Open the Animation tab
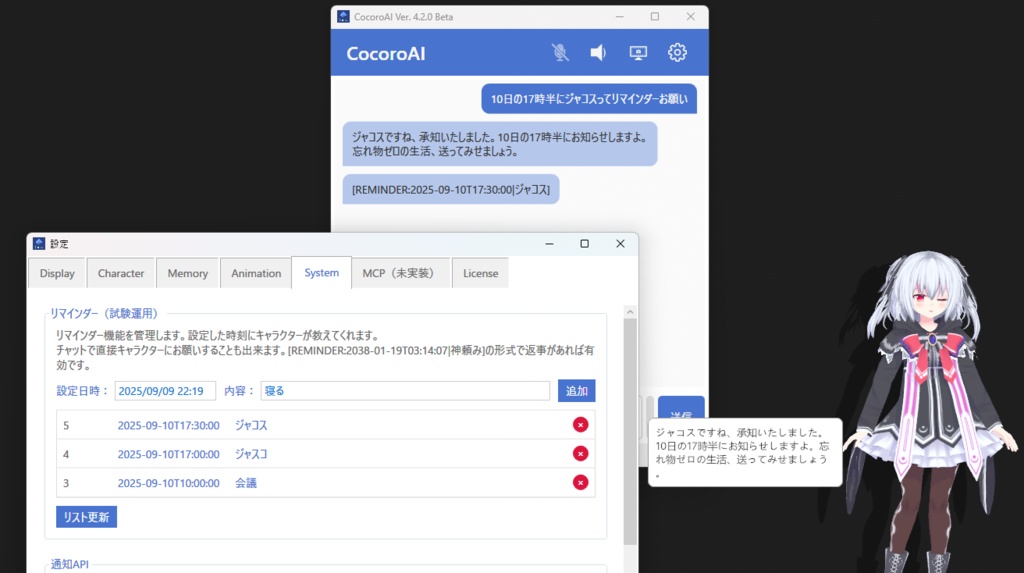 (256, 273)
